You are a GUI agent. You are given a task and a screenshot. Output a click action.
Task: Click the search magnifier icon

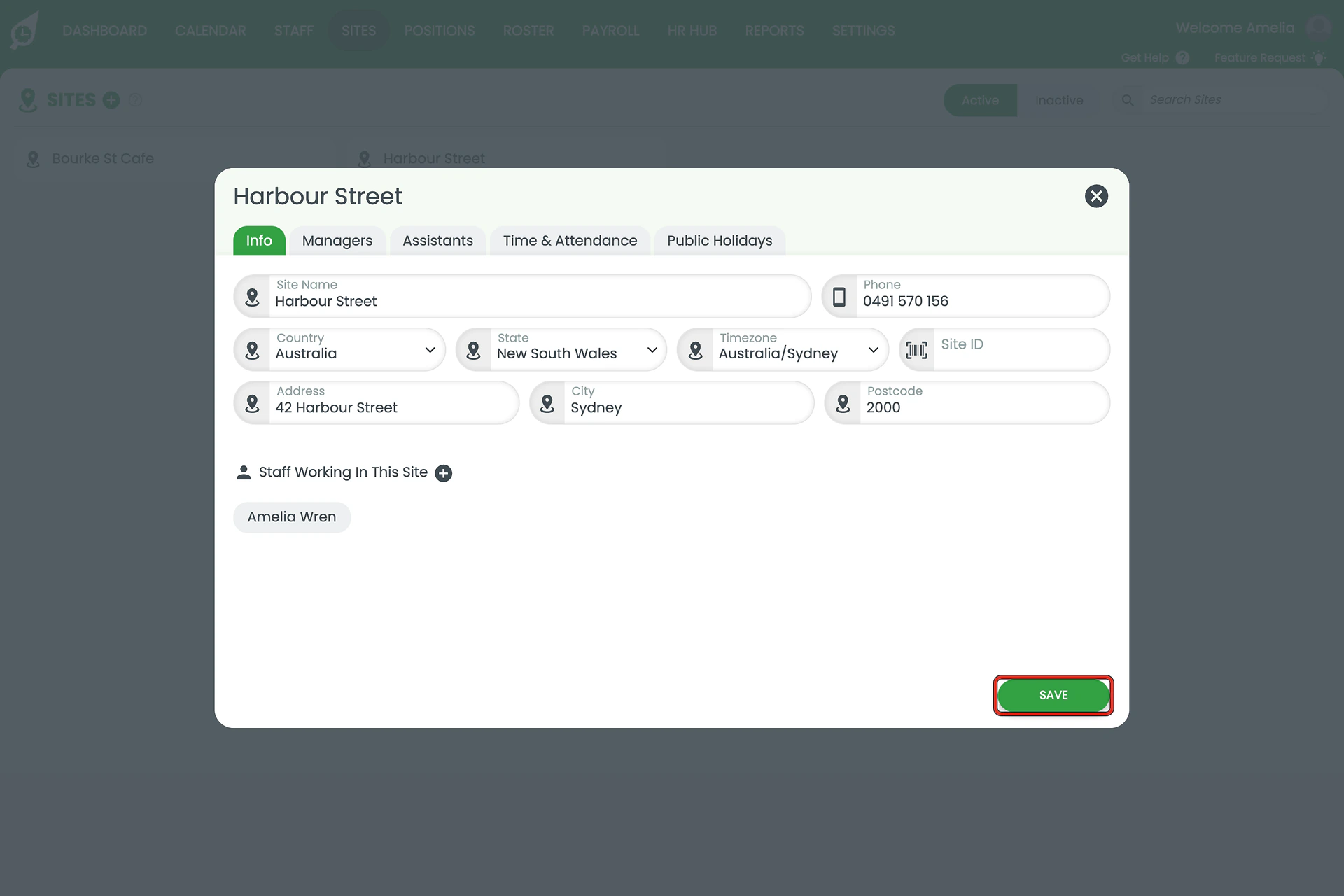(1128, 100)
